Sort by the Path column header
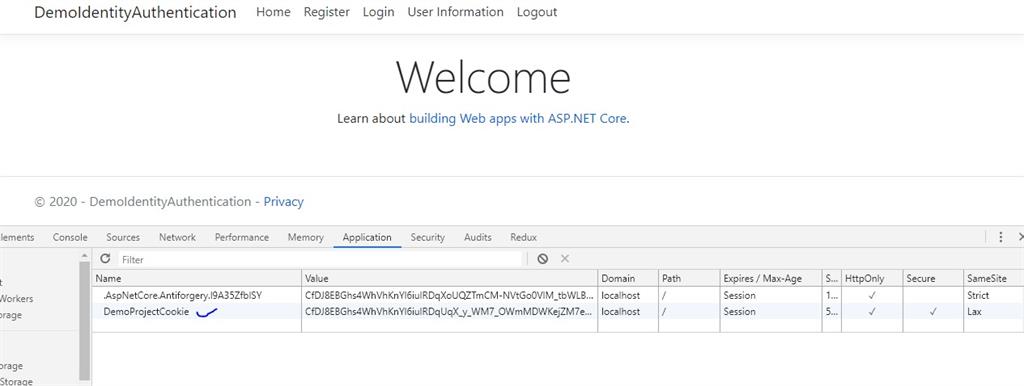Viewport: 1024px width, 386px height. pos(689,278)
